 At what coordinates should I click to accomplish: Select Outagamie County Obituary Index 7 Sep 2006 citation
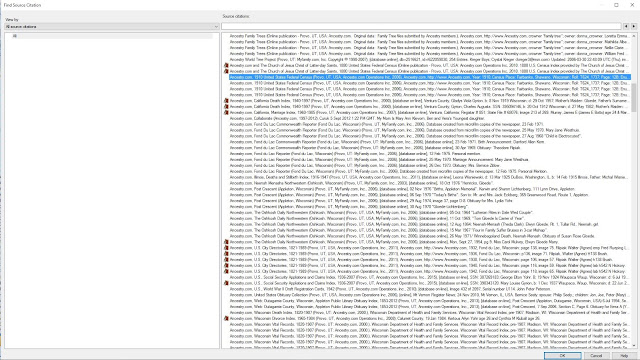click(x=429, y=307)
